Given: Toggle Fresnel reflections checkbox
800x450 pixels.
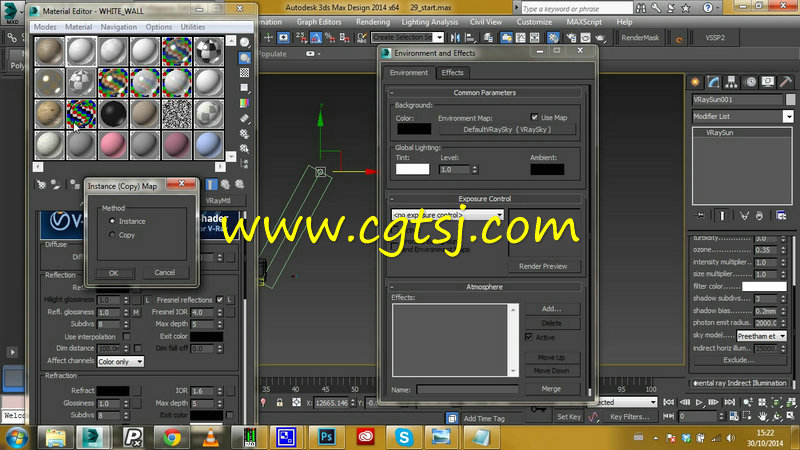Looking at the screenshot, I should 220,299.
